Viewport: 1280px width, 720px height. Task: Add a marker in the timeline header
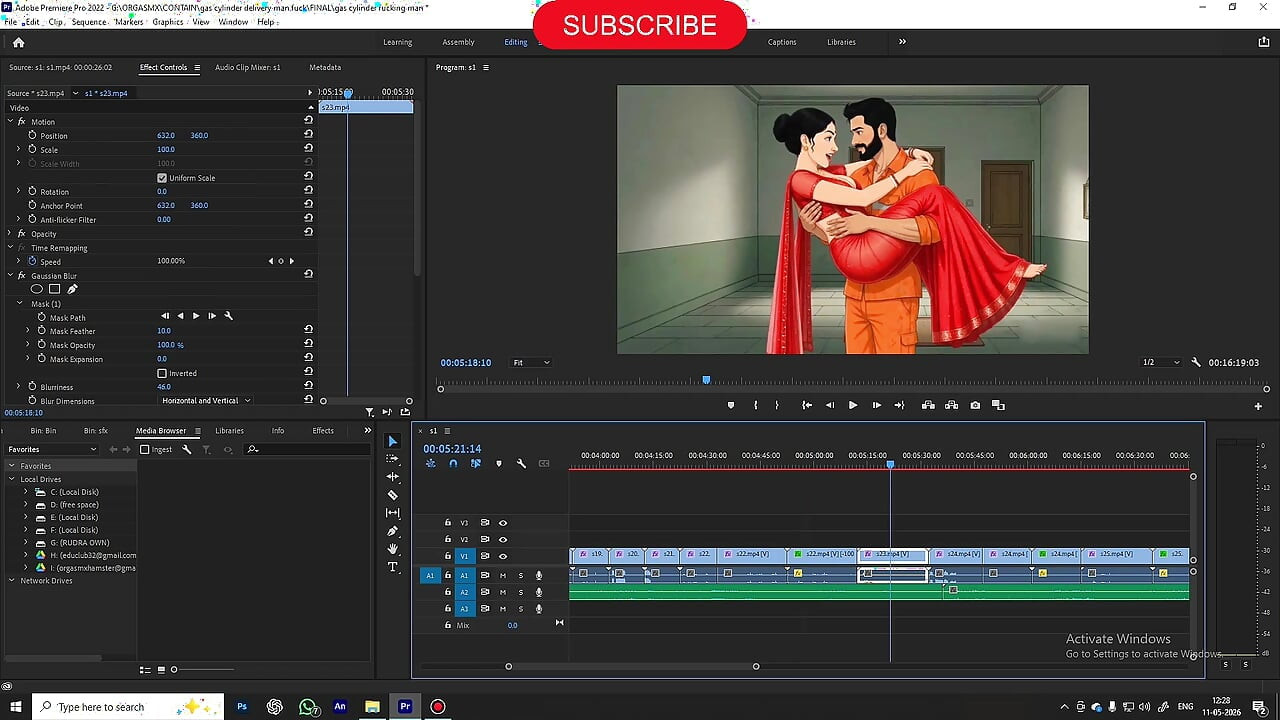[x=498, y=464]
